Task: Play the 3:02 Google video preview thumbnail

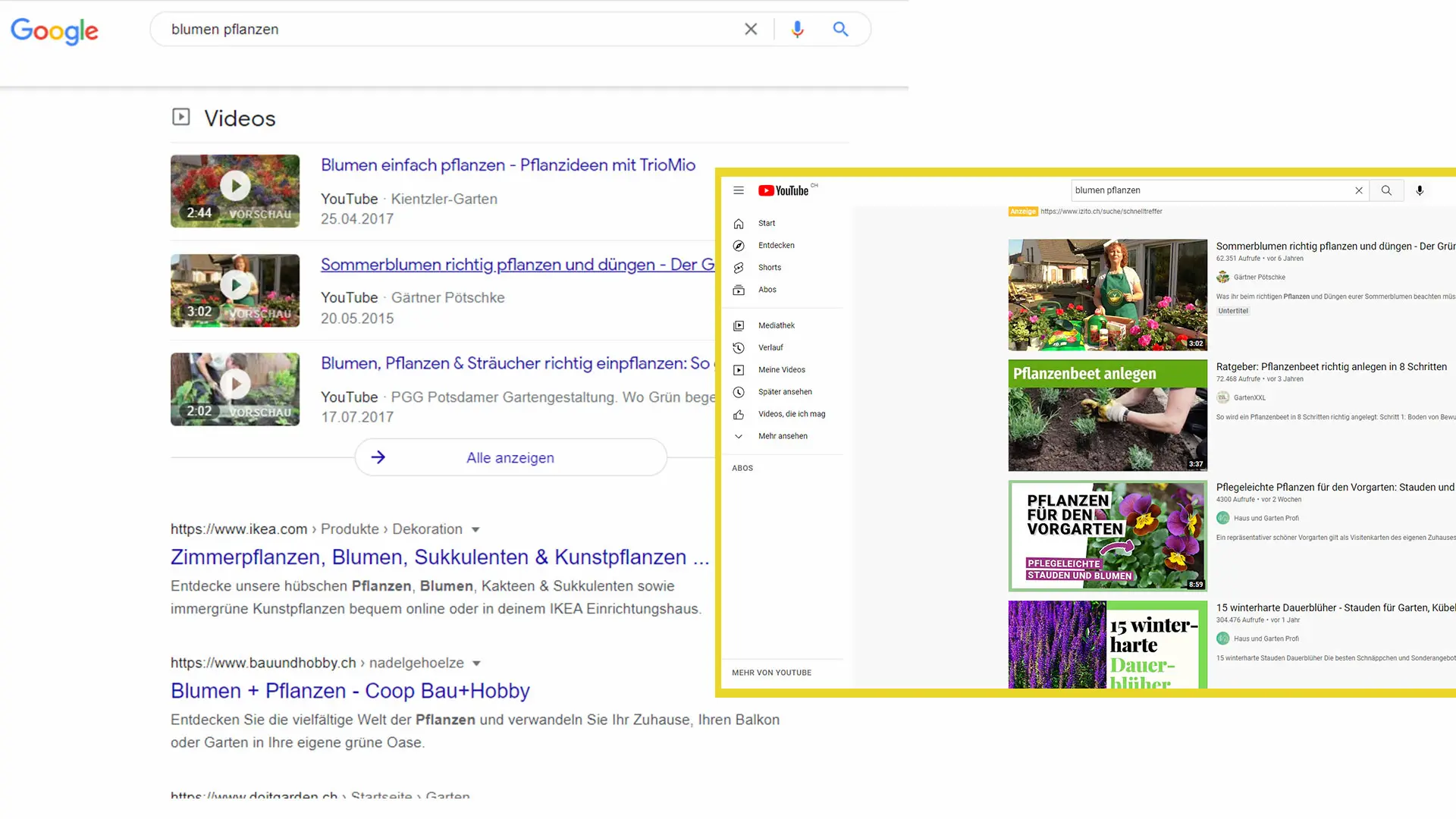Action: click(235, 290)
